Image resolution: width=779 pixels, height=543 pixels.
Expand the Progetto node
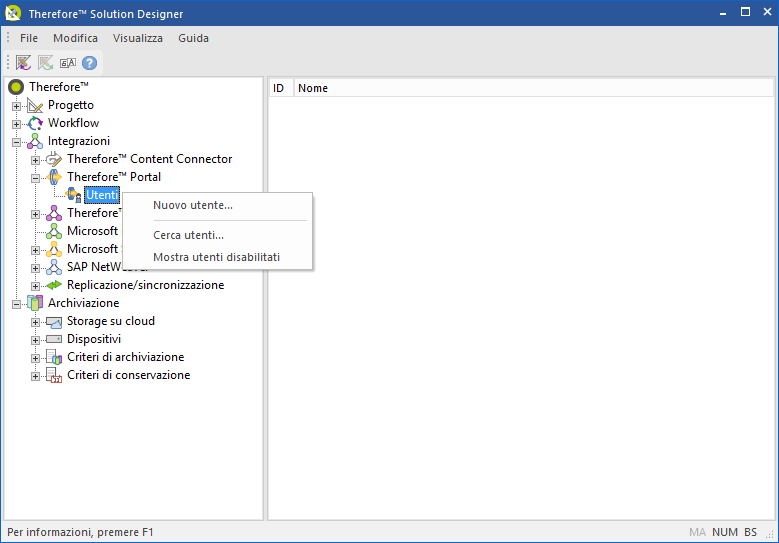pos(16,106)
